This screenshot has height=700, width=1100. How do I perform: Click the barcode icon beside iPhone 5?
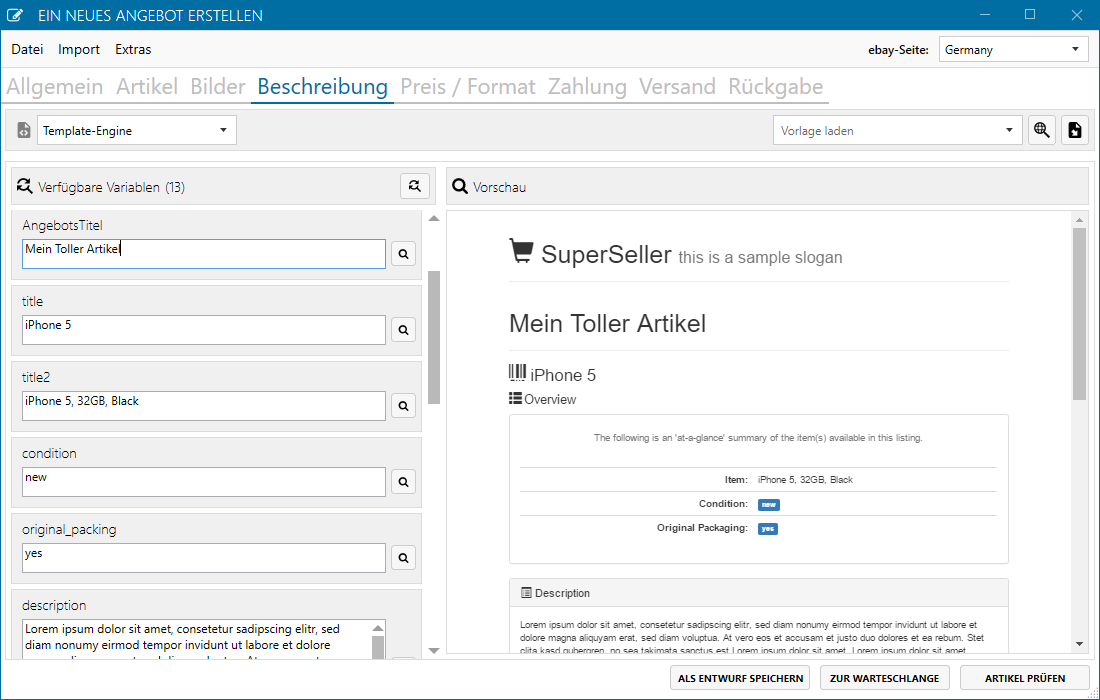pyautogui.click(x=517, y=372)
